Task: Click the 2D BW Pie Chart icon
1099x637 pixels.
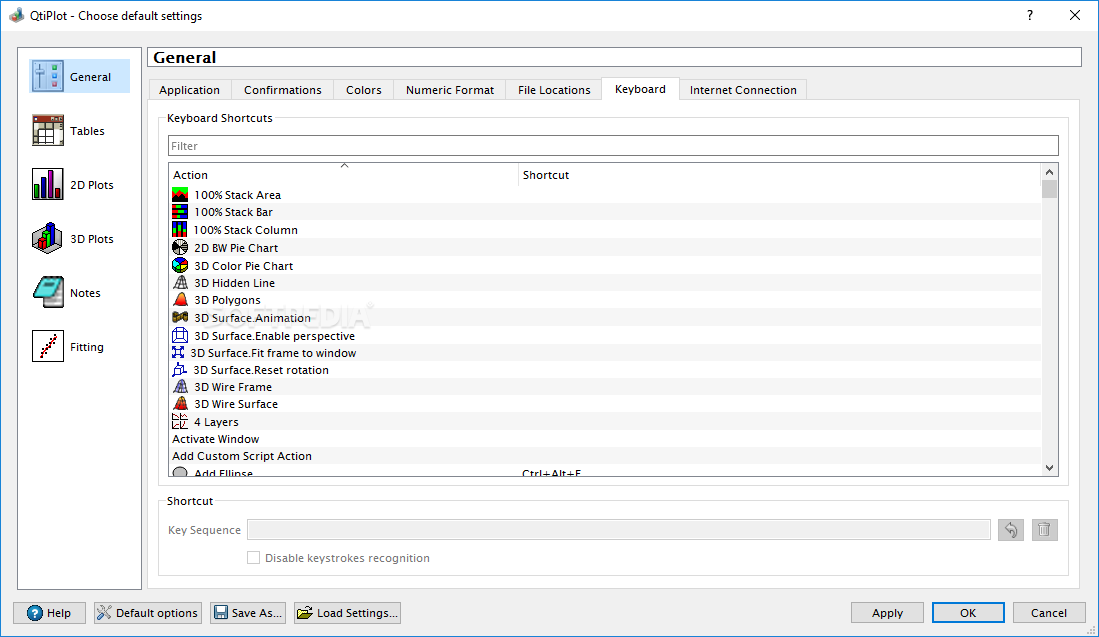Action: [x=180, y=247]
